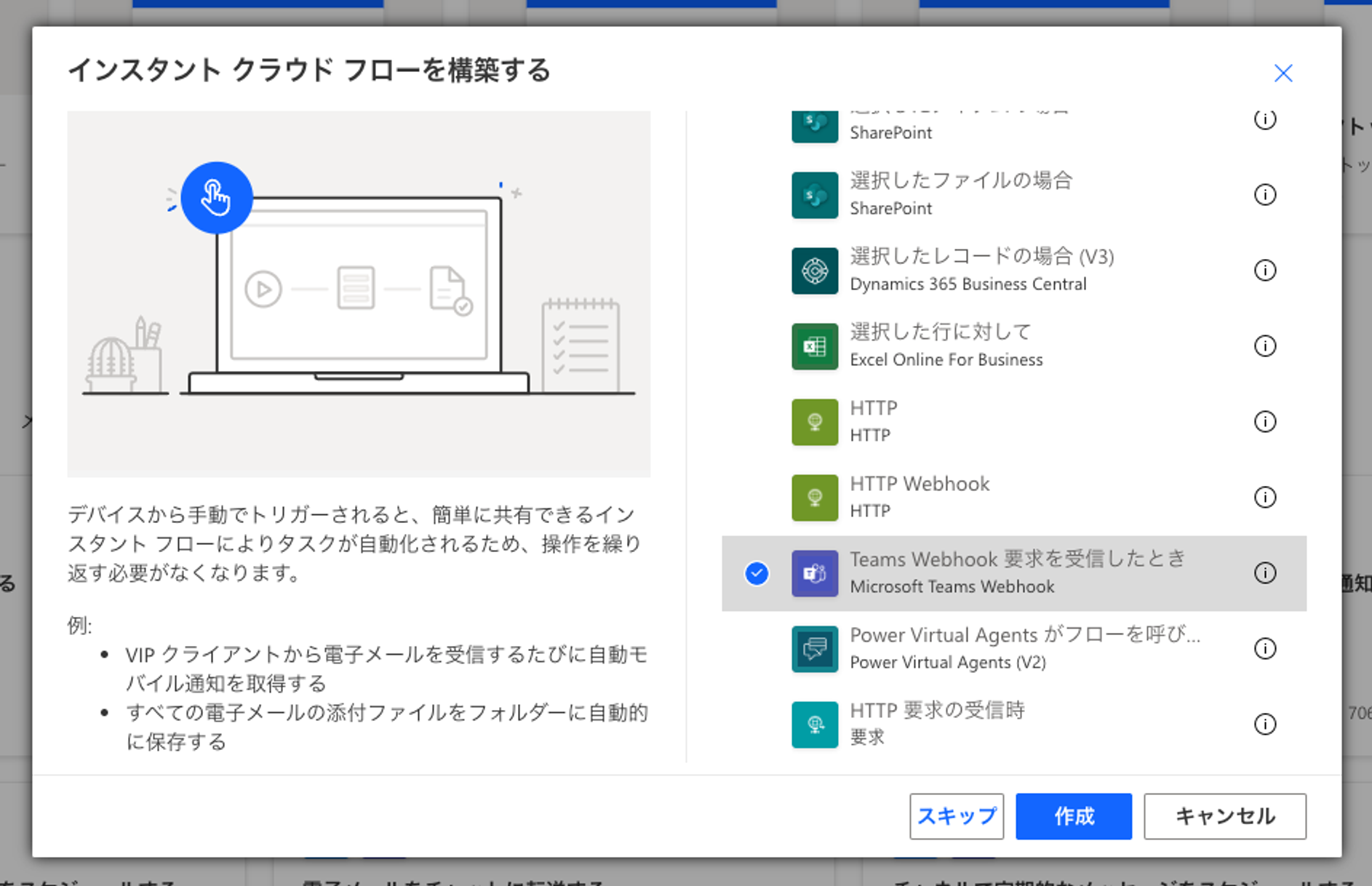Viewport: 1372px width, 886px height.
Task: Click the green HTTP trigger icon
Action: [815, 422]
